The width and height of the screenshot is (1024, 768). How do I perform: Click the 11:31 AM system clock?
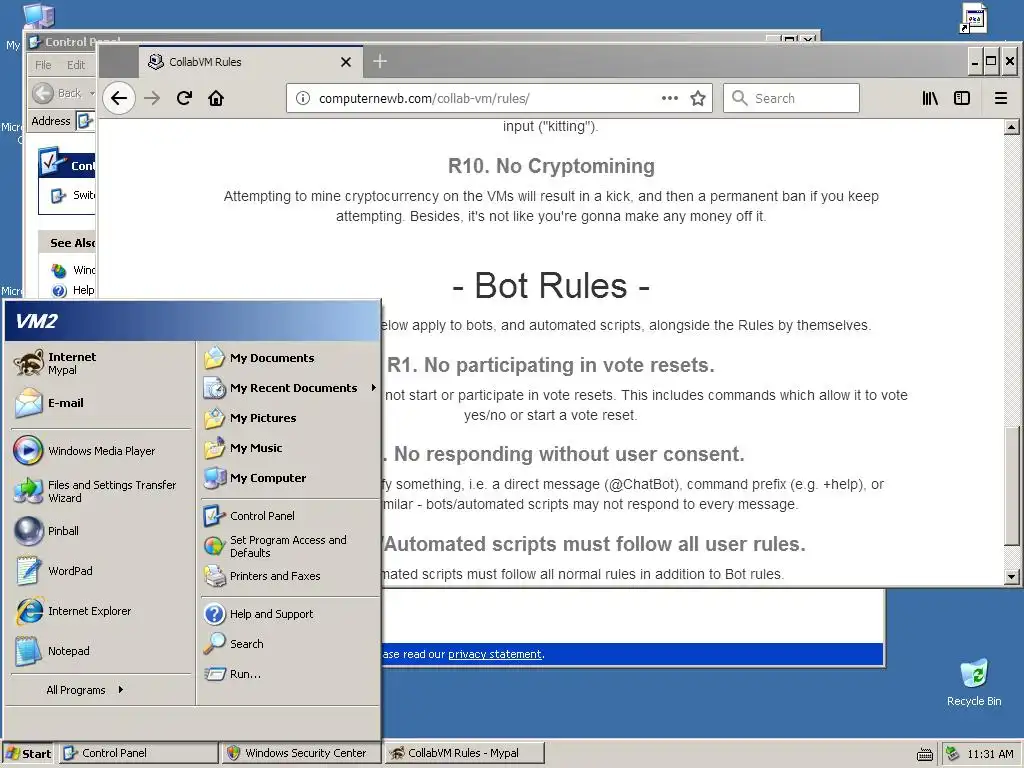coord(990,754)
